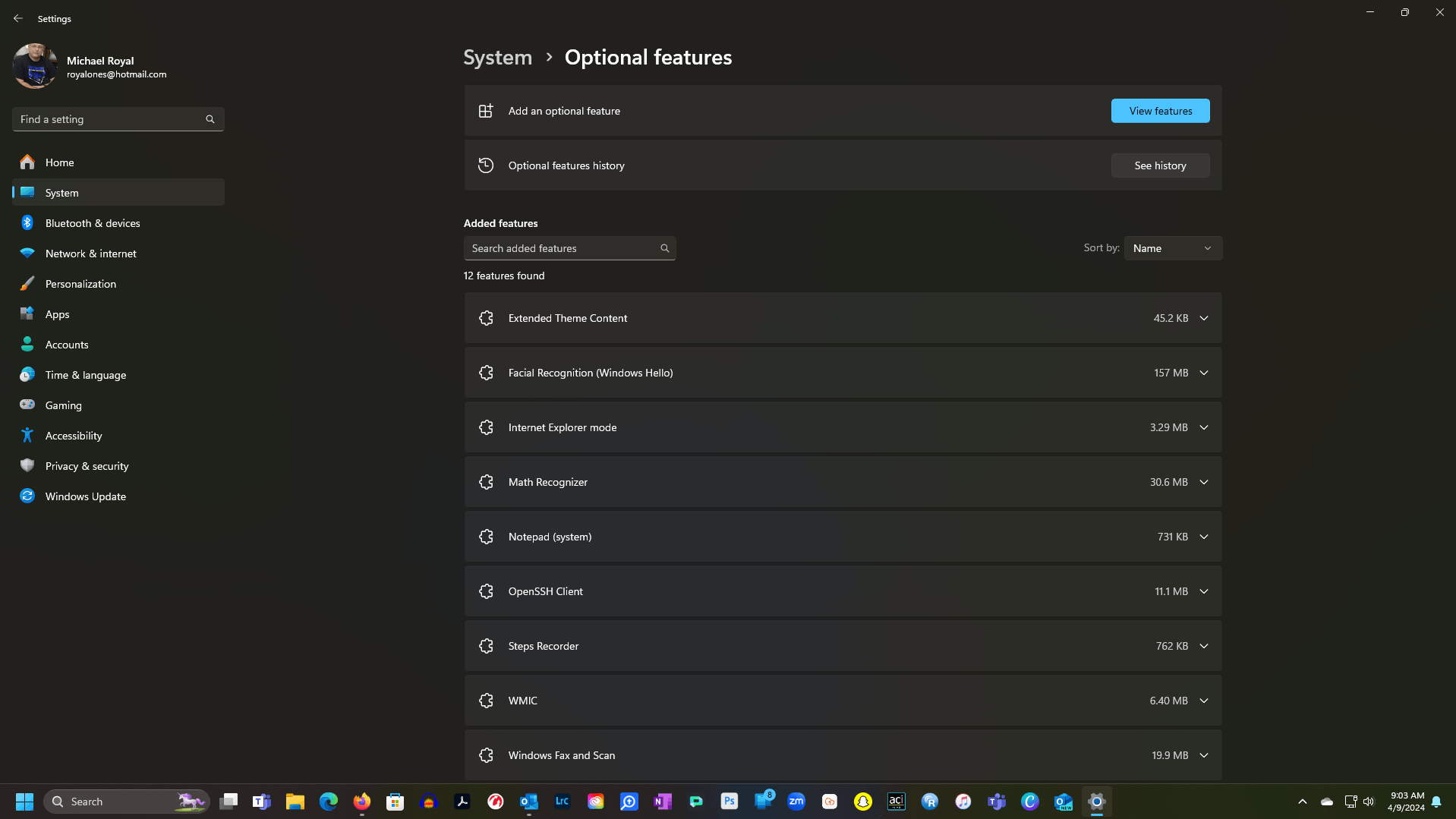Click the Bluetooth & devices sidebar icon
This screenshot has height=819, width=1456.
click(27, 223)
